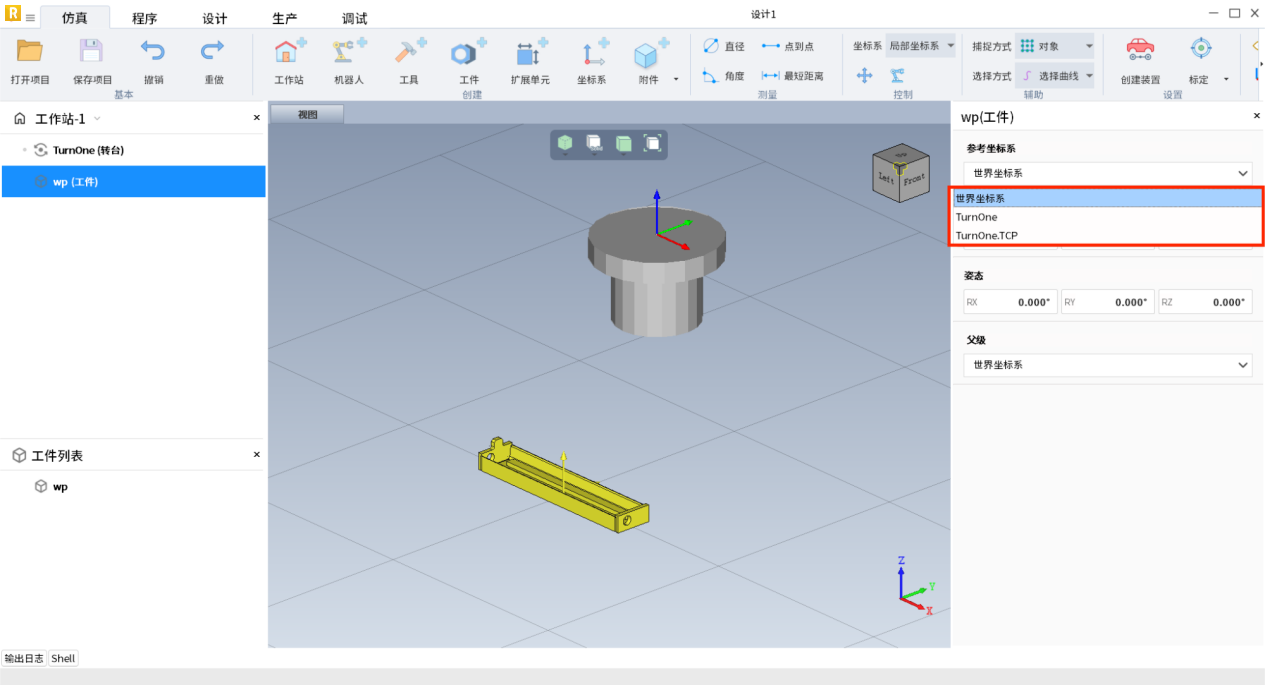This screenshot has width=1265, height=685.
Task: Open the 局部坐标系 coordinate system dropdown
Action: [x=921, y=46]
